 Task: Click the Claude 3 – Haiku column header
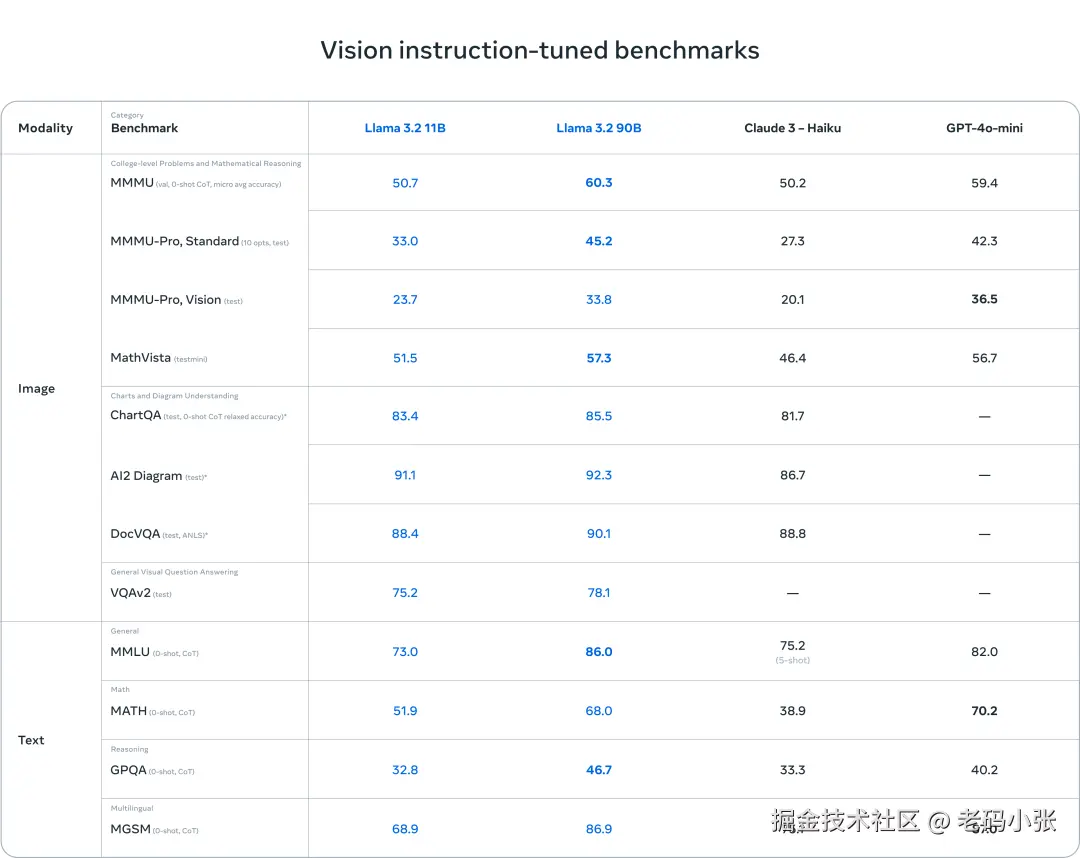pyautogui.click(x=792, y=128)
